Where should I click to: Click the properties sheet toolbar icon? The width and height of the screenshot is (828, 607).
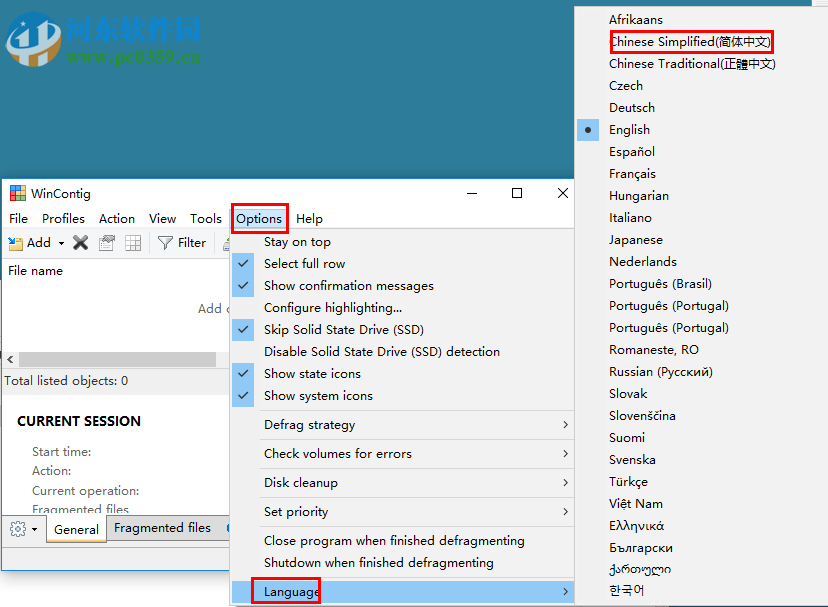[107, 243]
